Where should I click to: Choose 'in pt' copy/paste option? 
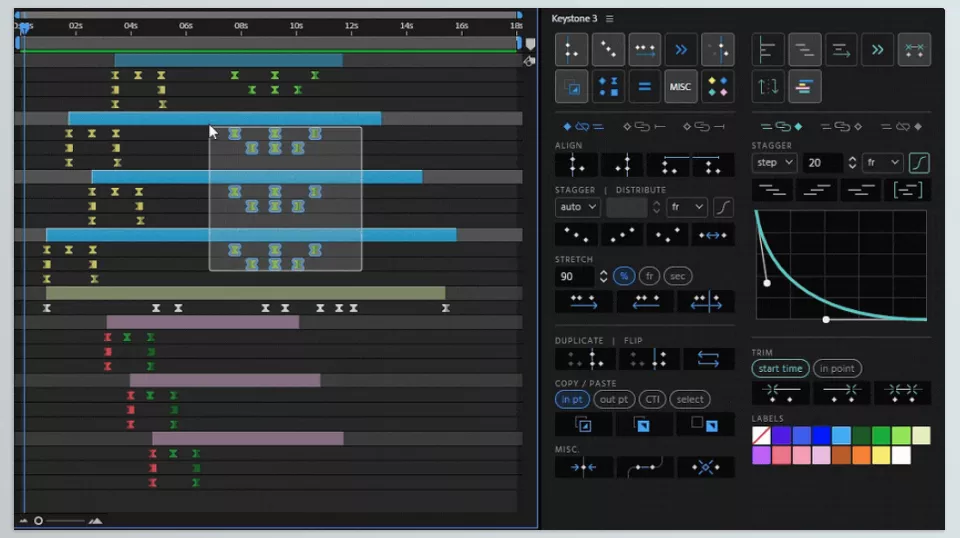(572, 399)
